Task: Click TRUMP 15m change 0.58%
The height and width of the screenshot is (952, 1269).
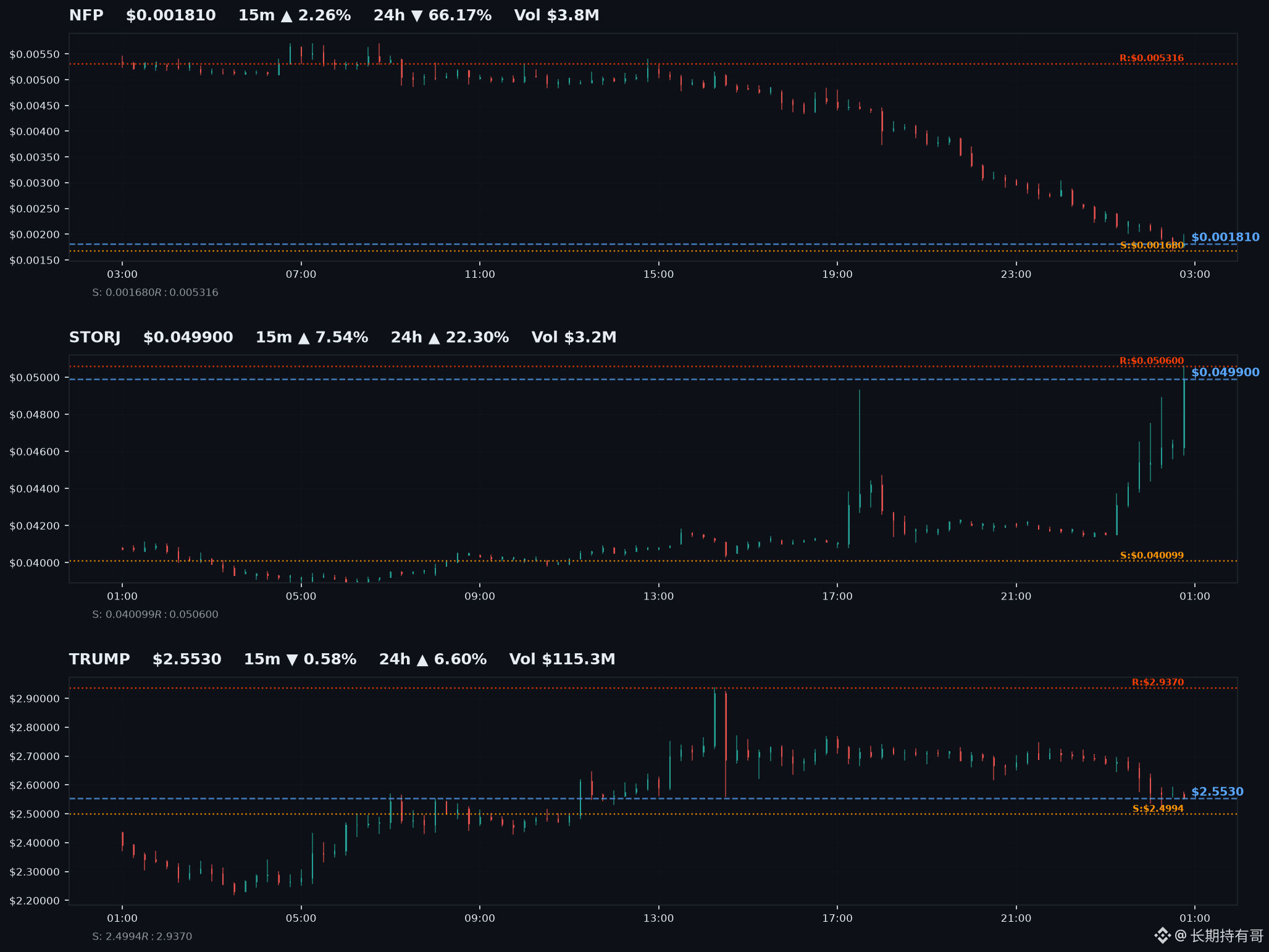Action: click(x=300, y=659)
